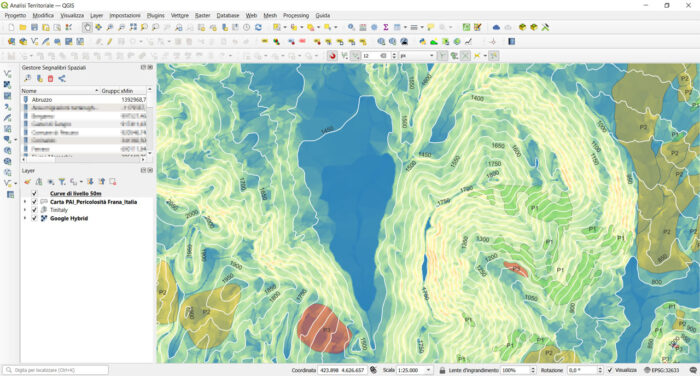Open layer styling brush in Layer panel
The height and width of the screenshot is (376, 700).
[27, 182]
